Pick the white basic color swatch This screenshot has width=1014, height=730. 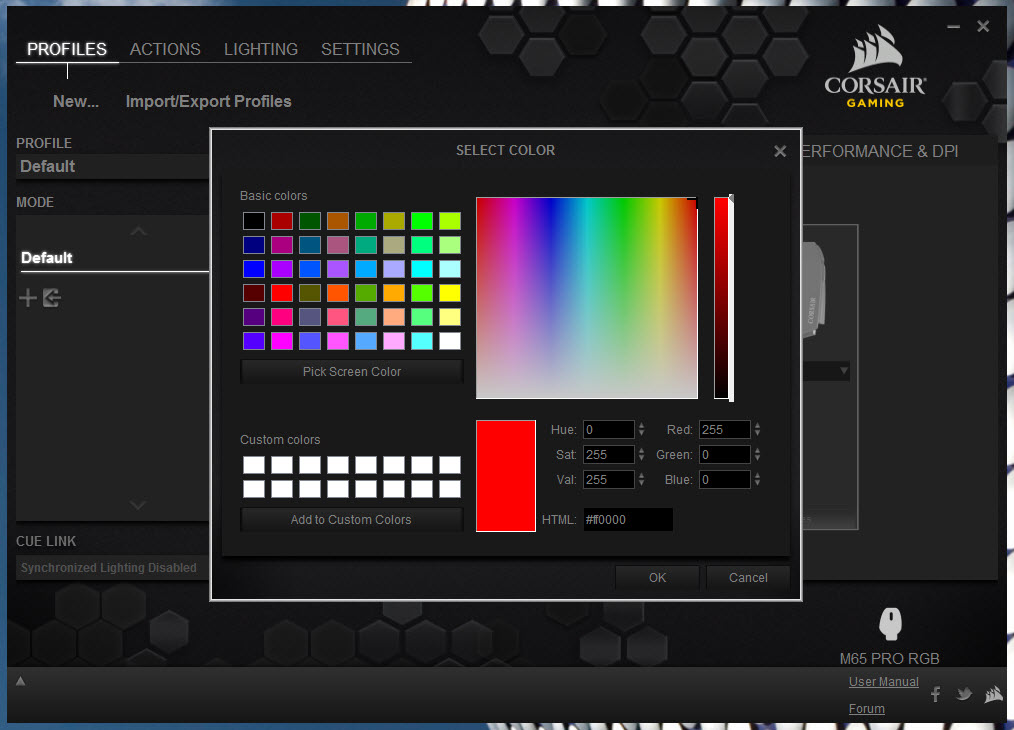pyautogui.click(x=449, y=341)
